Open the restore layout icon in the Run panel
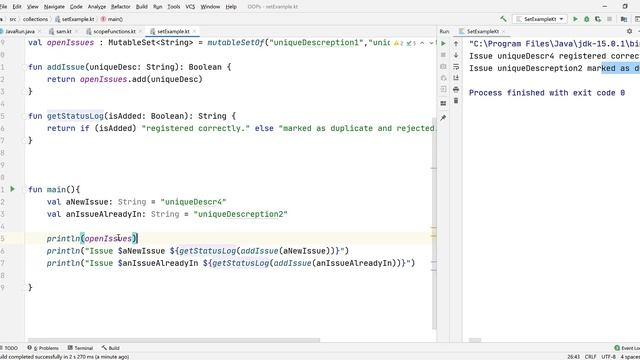Image resolution: width=640 pixels, height=360 pixels. [443, 104]
